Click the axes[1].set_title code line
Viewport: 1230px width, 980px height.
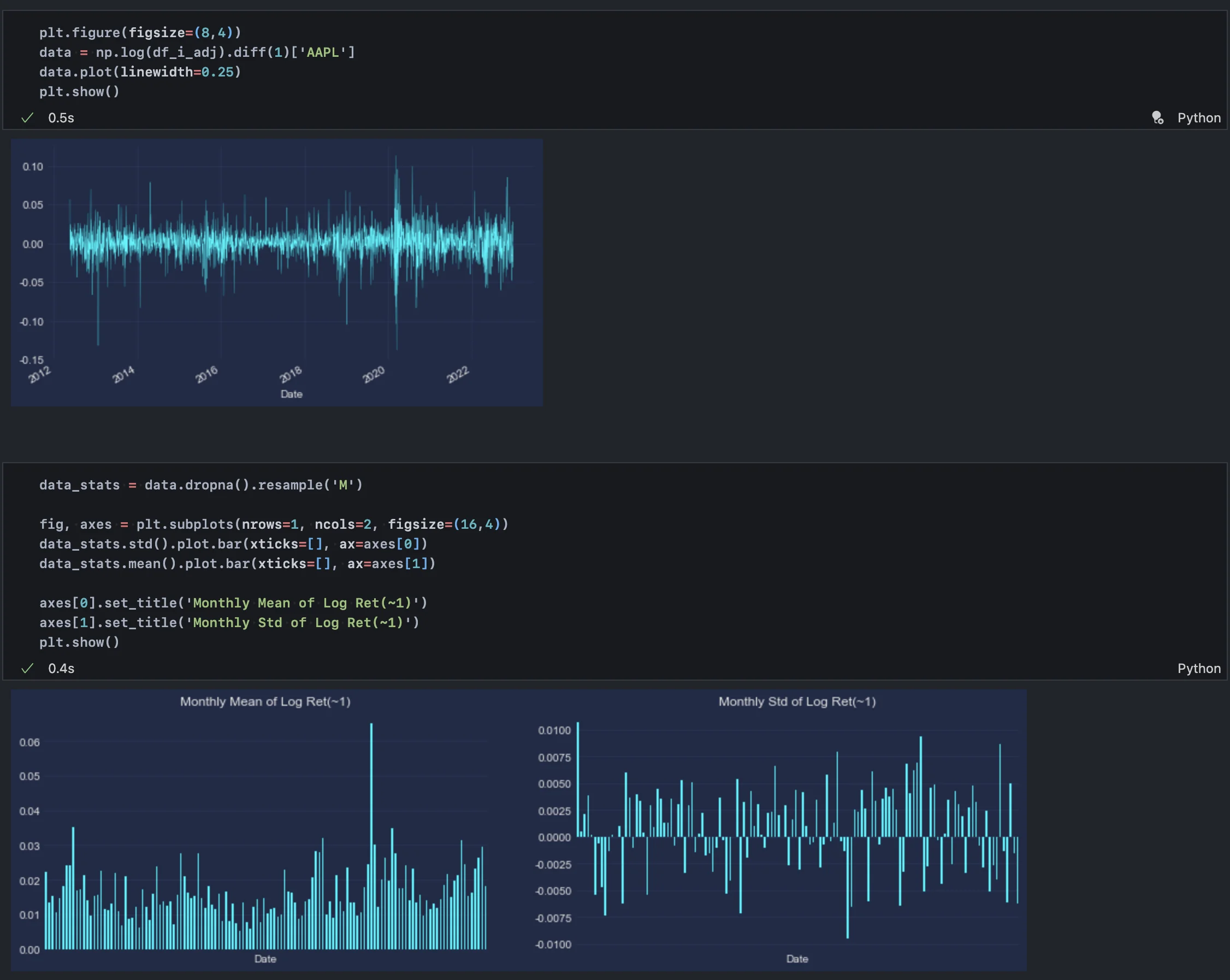[x=229, y=622]
